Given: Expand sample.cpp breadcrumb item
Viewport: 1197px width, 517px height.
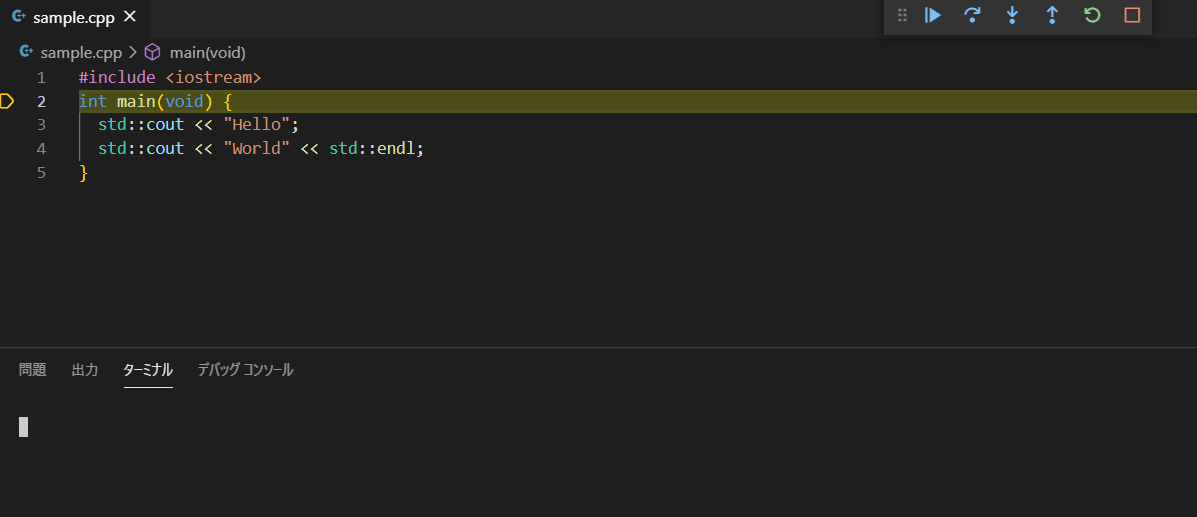Looking at the screenshot, I should pyautogui.click(x=81, y=52).
